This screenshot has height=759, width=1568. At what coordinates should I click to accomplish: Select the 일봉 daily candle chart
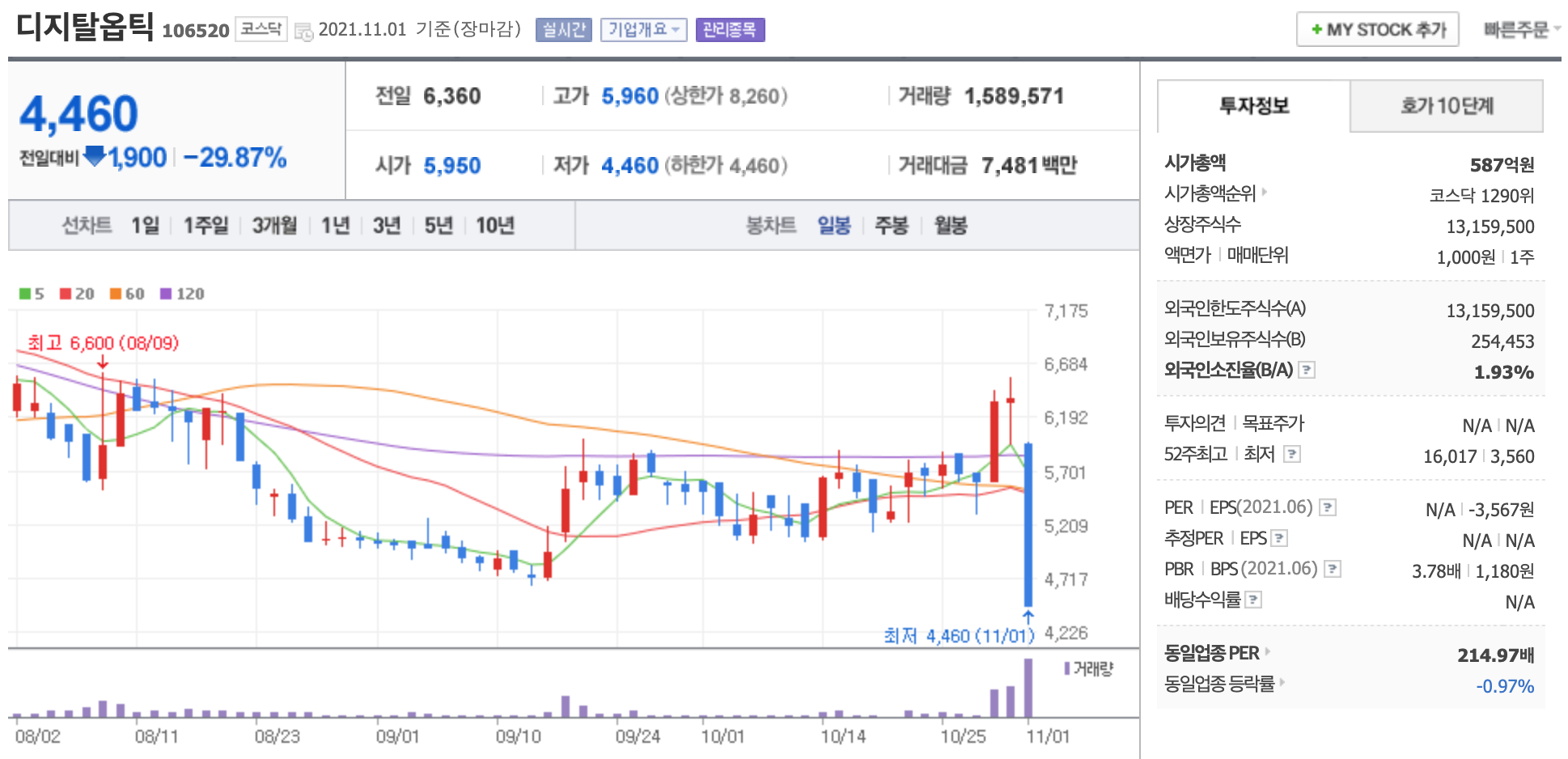(x=834, y=225)
